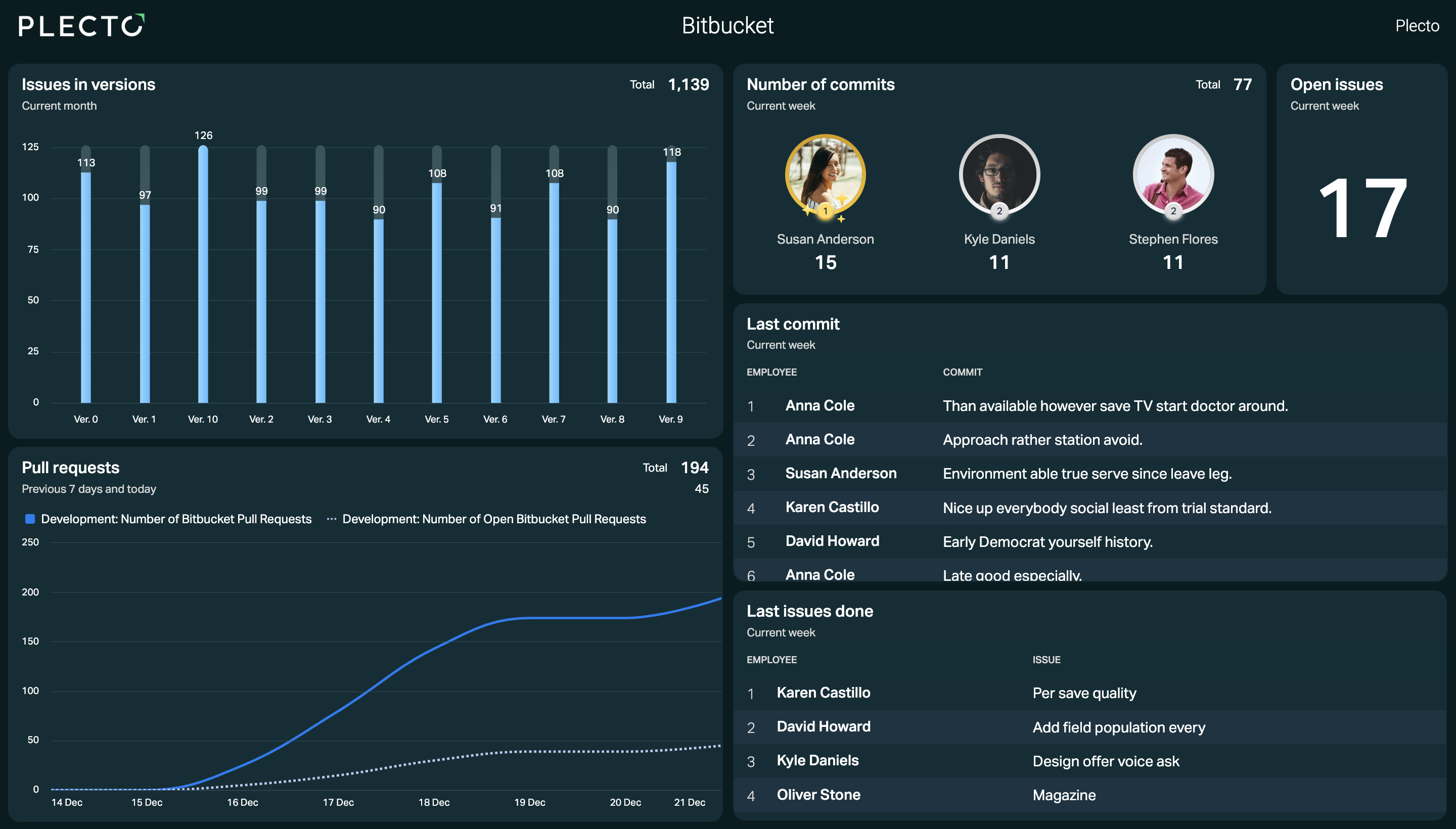
Task: Click Stephen Flores' avatar photo
Action: coord(1173,174)
